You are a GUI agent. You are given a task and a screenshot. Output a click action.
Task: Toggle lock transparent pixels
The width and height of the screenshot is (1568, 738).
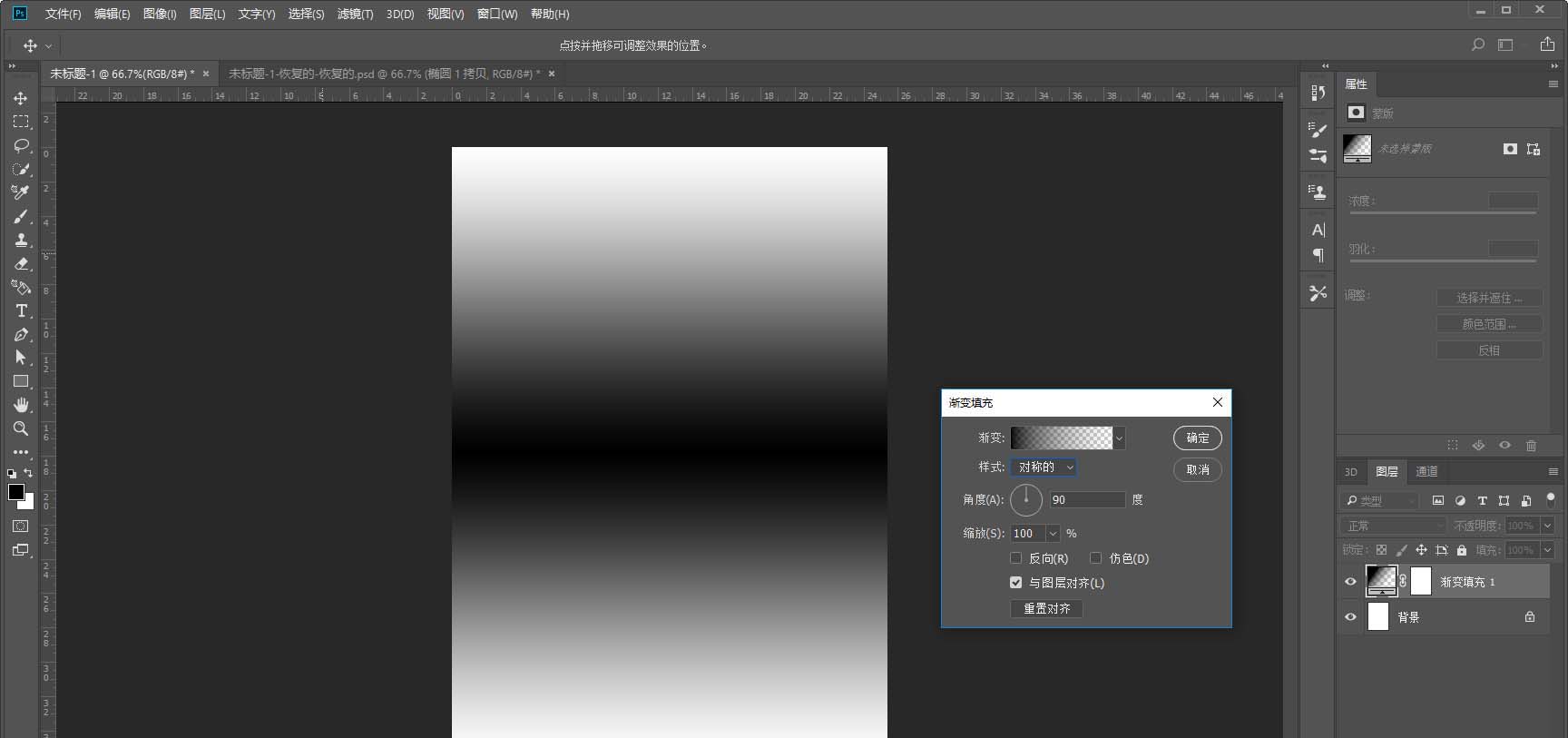1381,550
